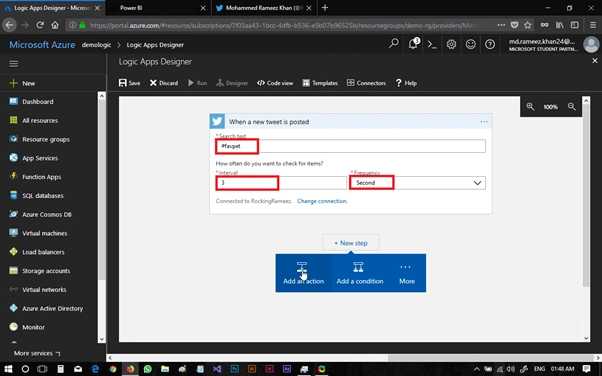Click the New step button
Screen dimensions: 602x376
tap(351, 243)
